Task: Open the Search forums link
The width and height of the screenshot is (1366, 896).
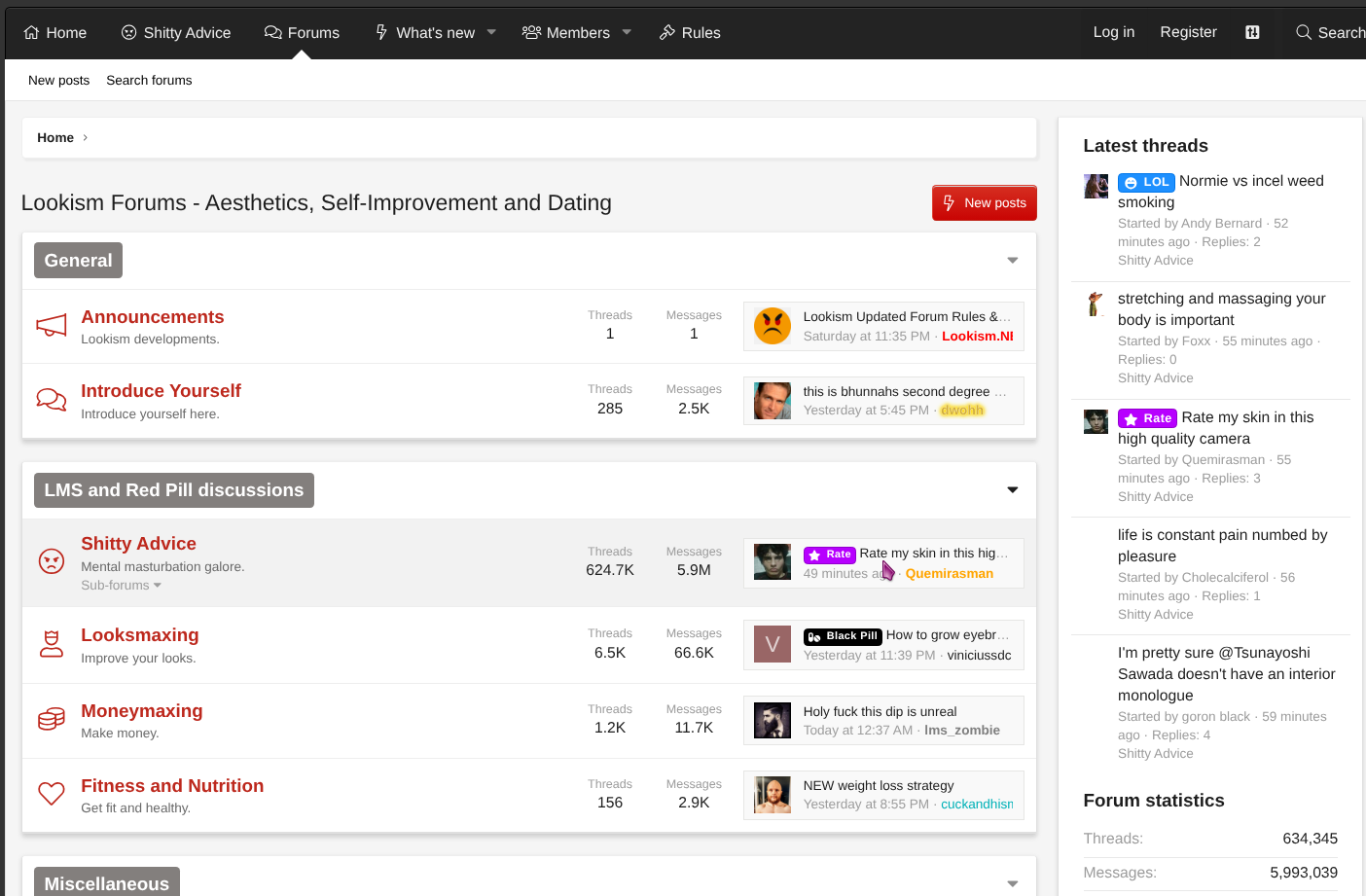Action: click(149, 81)
